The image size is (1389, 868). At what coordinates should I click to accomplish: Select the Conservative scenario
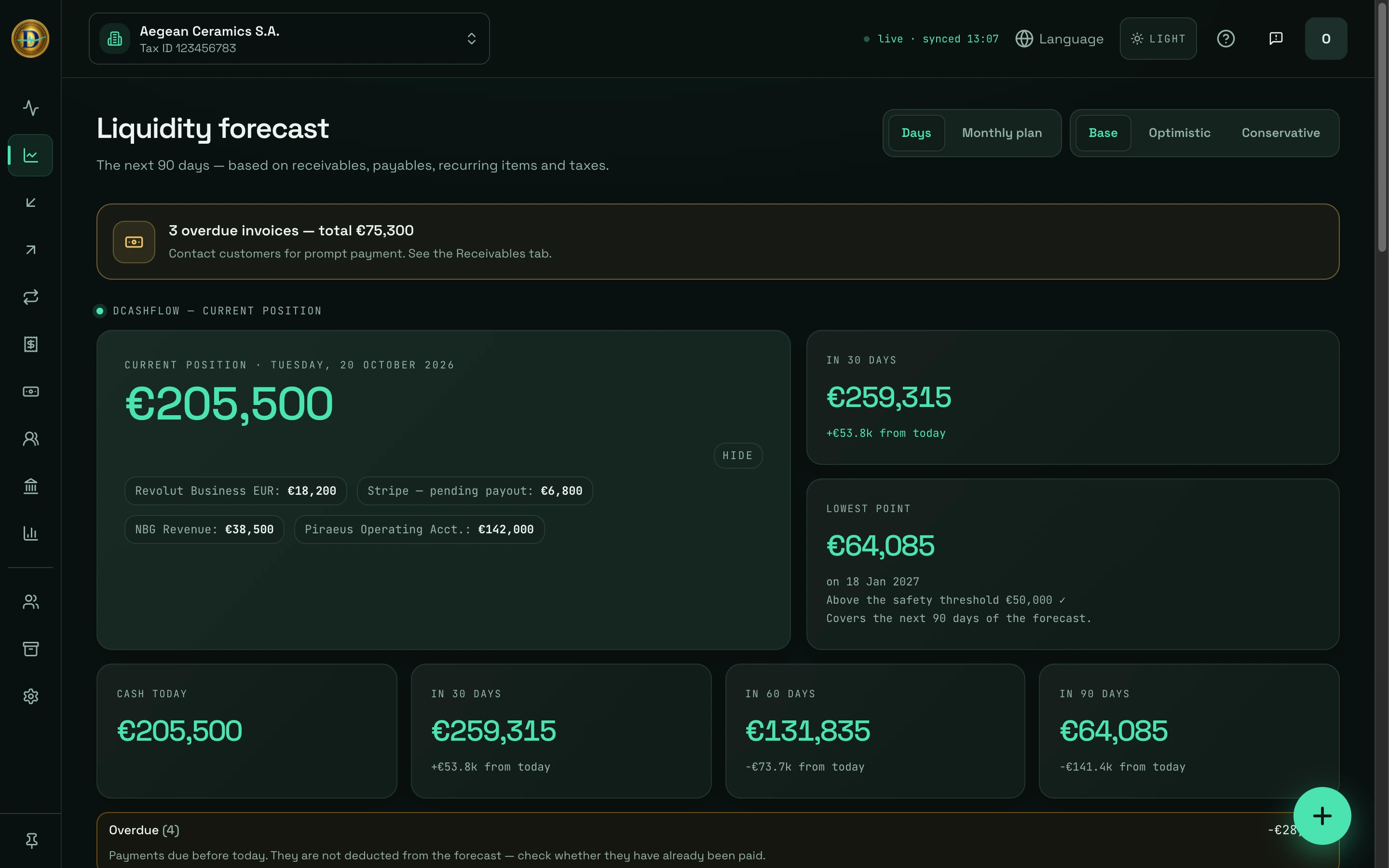[1280, 133]
